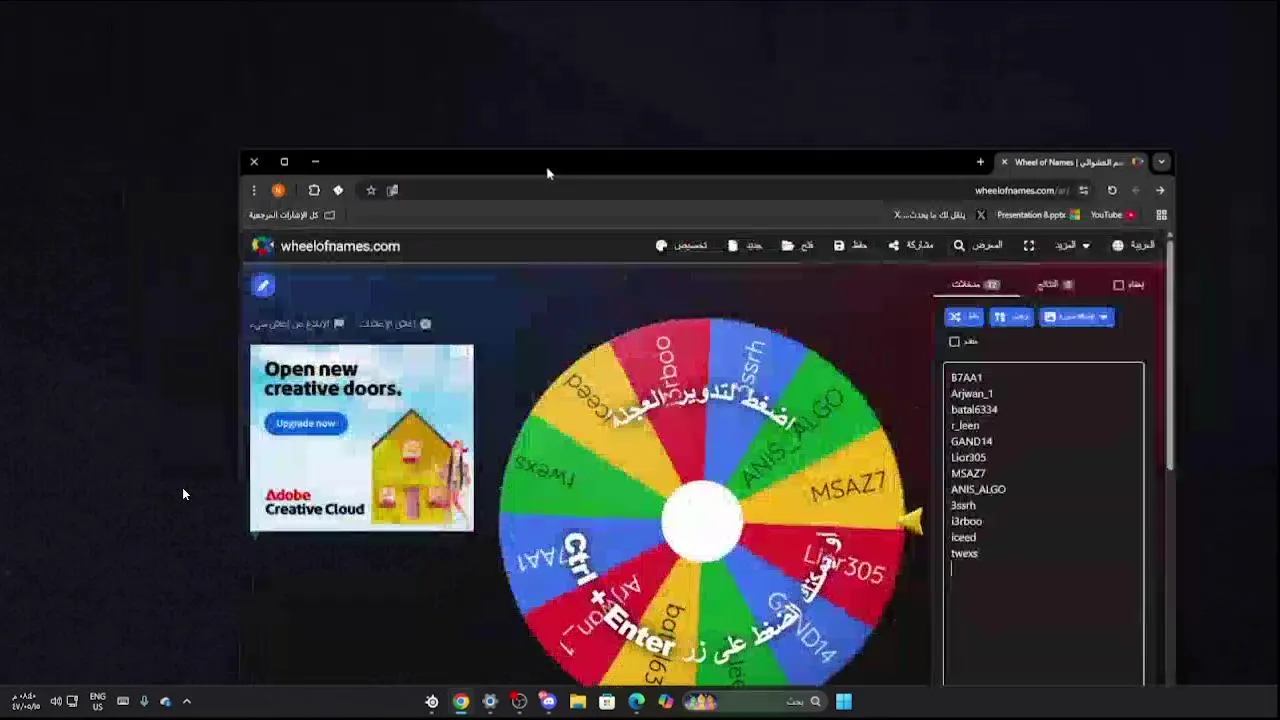This screenshot has height=720, width=1280.
Task: Open a saved wheel using the folder icon
Action: (x=788, y=246)
